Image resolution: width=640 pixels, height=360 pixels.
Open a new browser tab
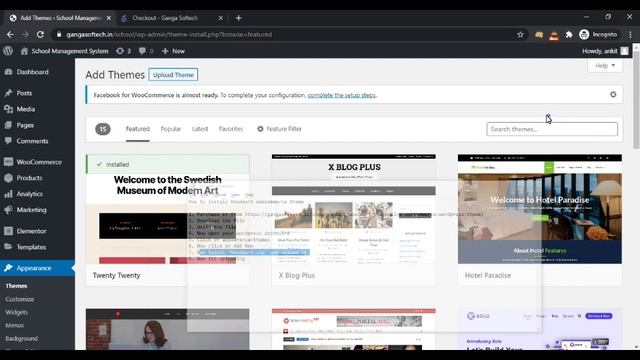pos(238,18)
